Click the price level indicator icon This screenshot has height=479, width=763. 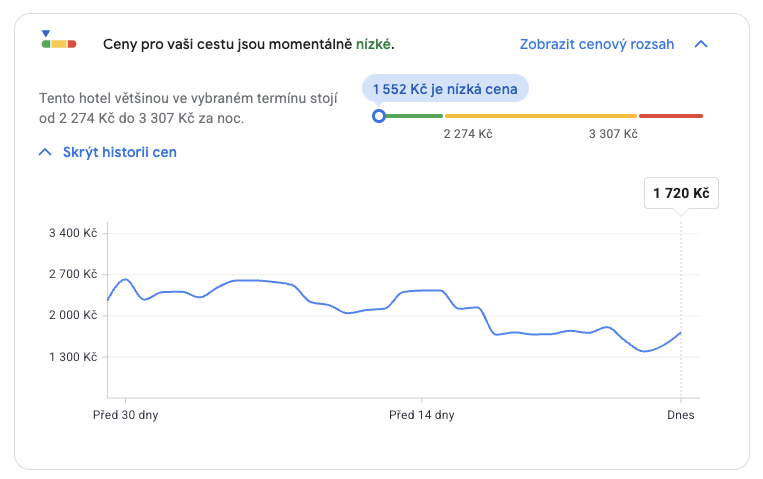click(58, 41)
